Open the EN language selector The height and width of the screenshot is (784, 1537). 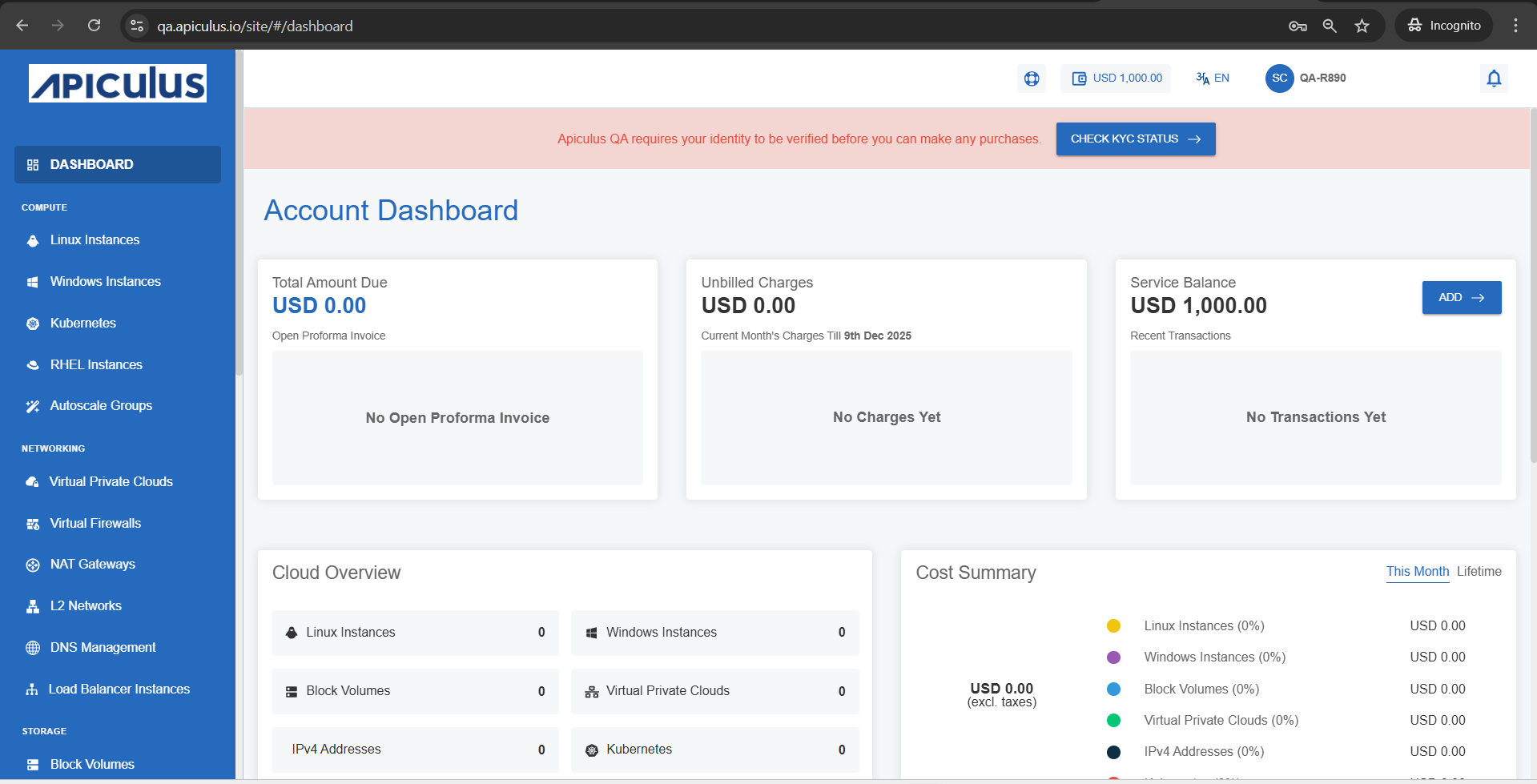click(x=1212, y=78)
